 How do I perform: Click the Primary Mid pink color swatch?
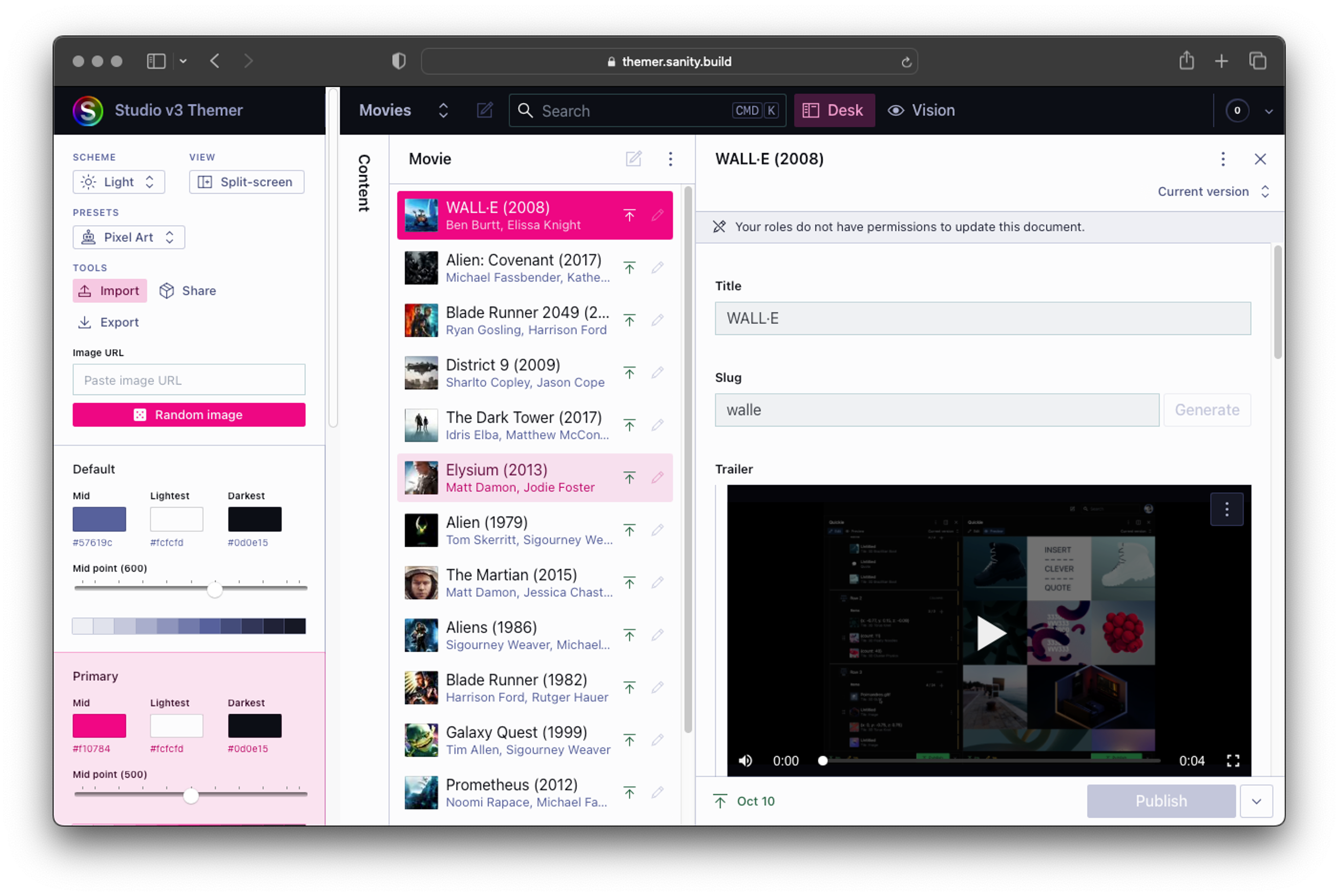coord(99,726)
